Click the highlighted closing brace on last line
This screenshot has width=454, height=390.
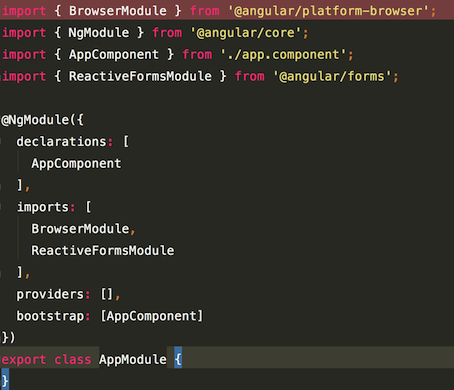tap(5, 380)
